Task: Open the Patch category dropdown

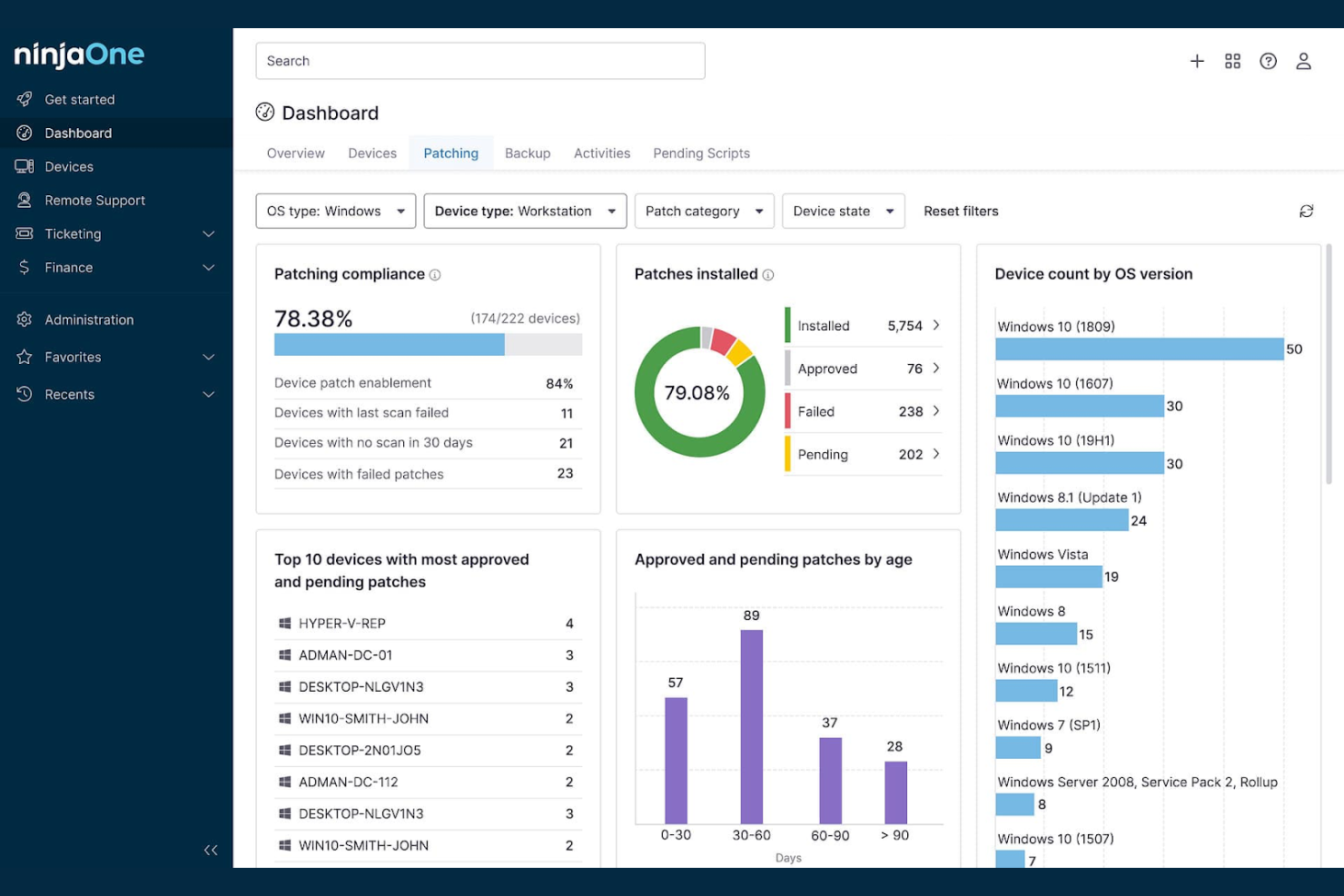Action: click(x=704, y=212)
